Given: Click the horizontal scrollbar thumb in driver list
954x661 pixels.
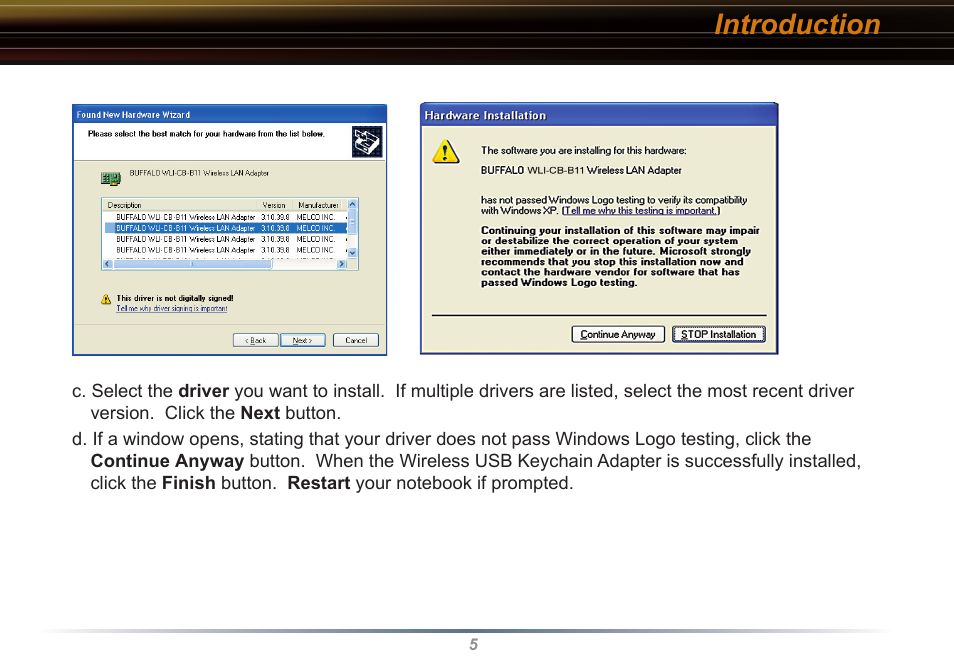Looking at the screenshot, I should (x=192, y=264).
